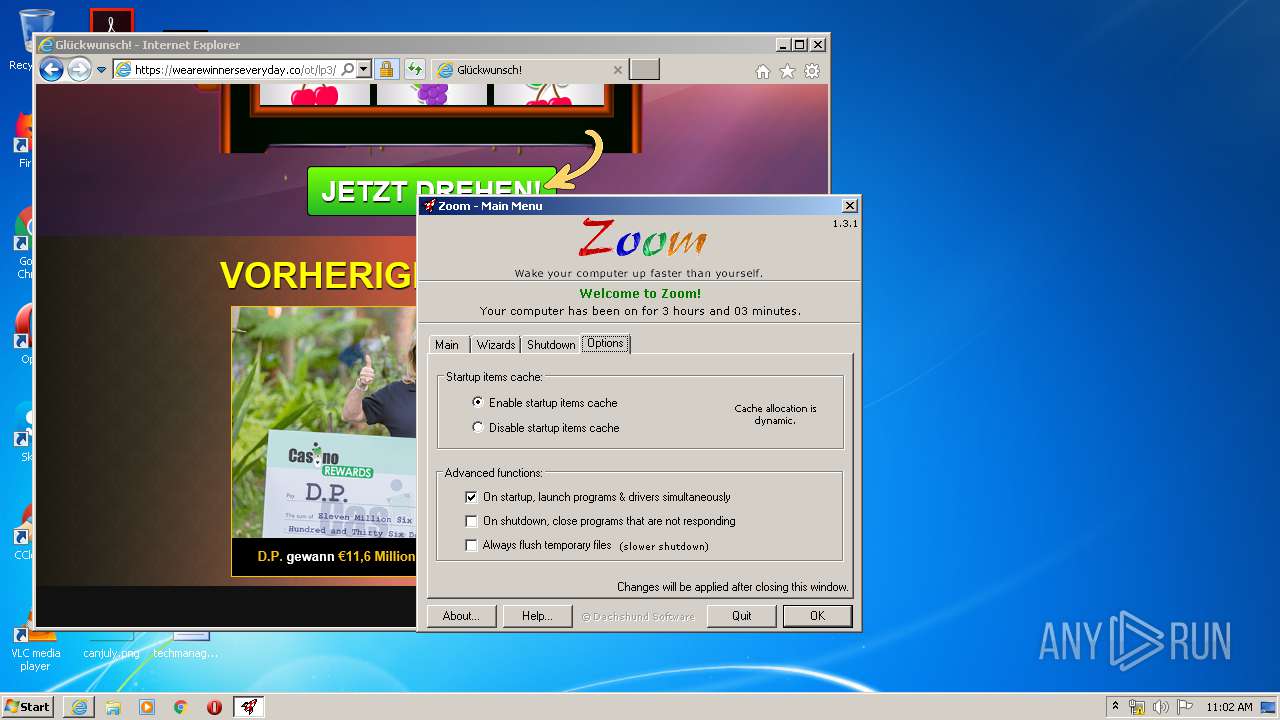1280x720 pixels.
Task: Maximize the Internet Explorer window
Action: point(799,45)
